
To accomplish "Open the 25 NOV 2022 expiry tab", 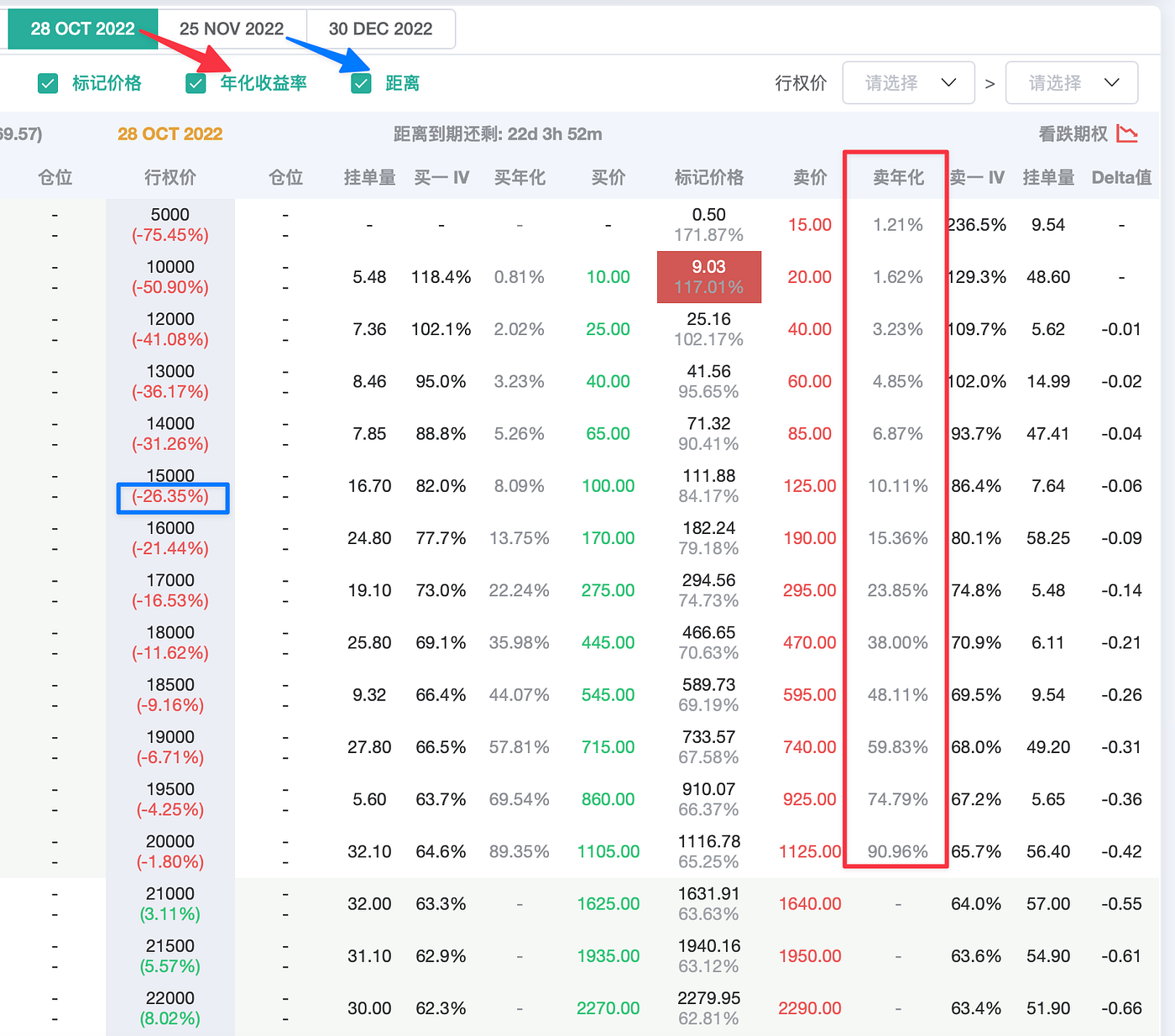I will point(232,29).
